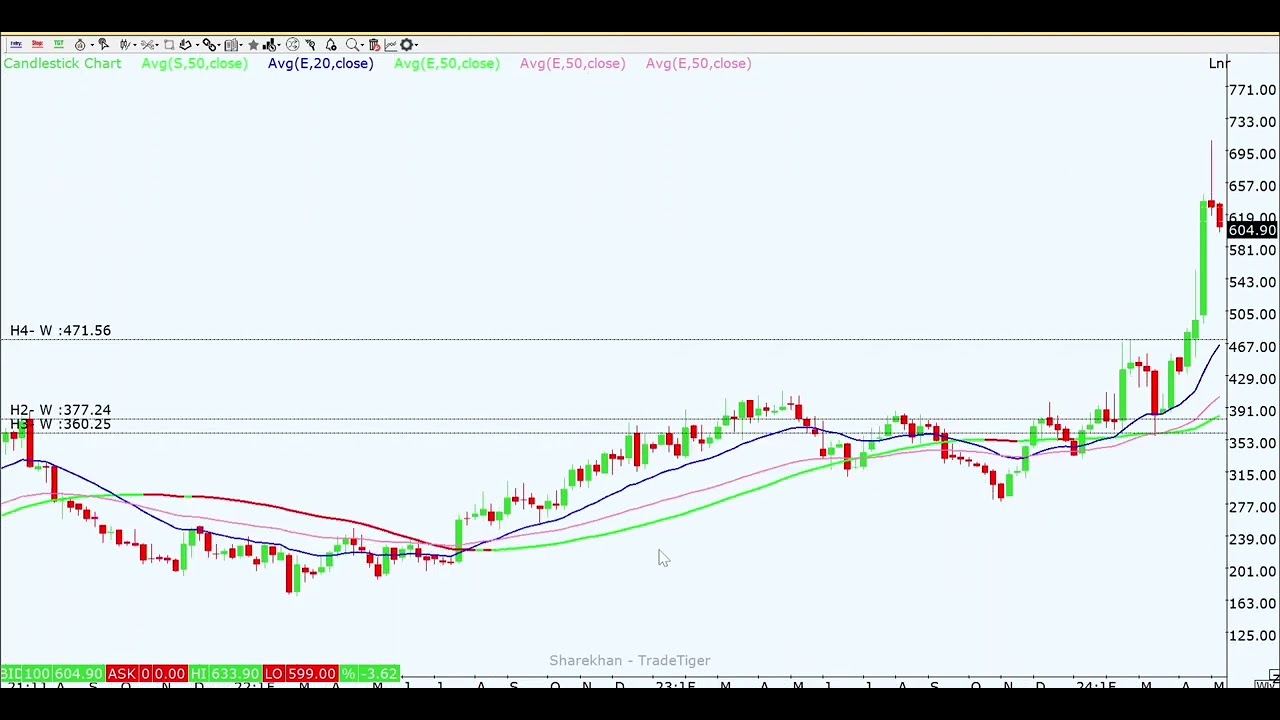
Task: Click the Candlestick Chart legend label
Action: 62,63
